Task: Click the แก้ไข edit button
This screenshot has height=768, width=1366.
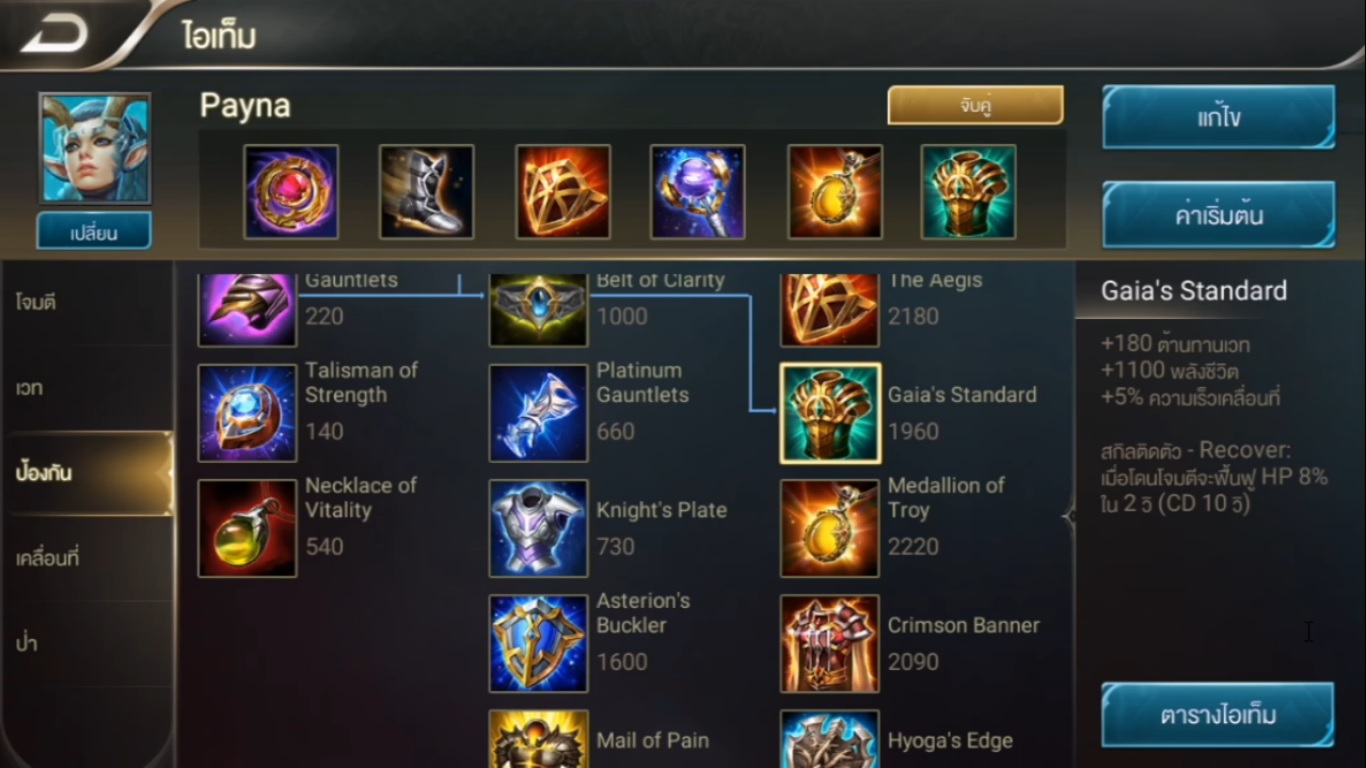Action: click(1218, 117)
